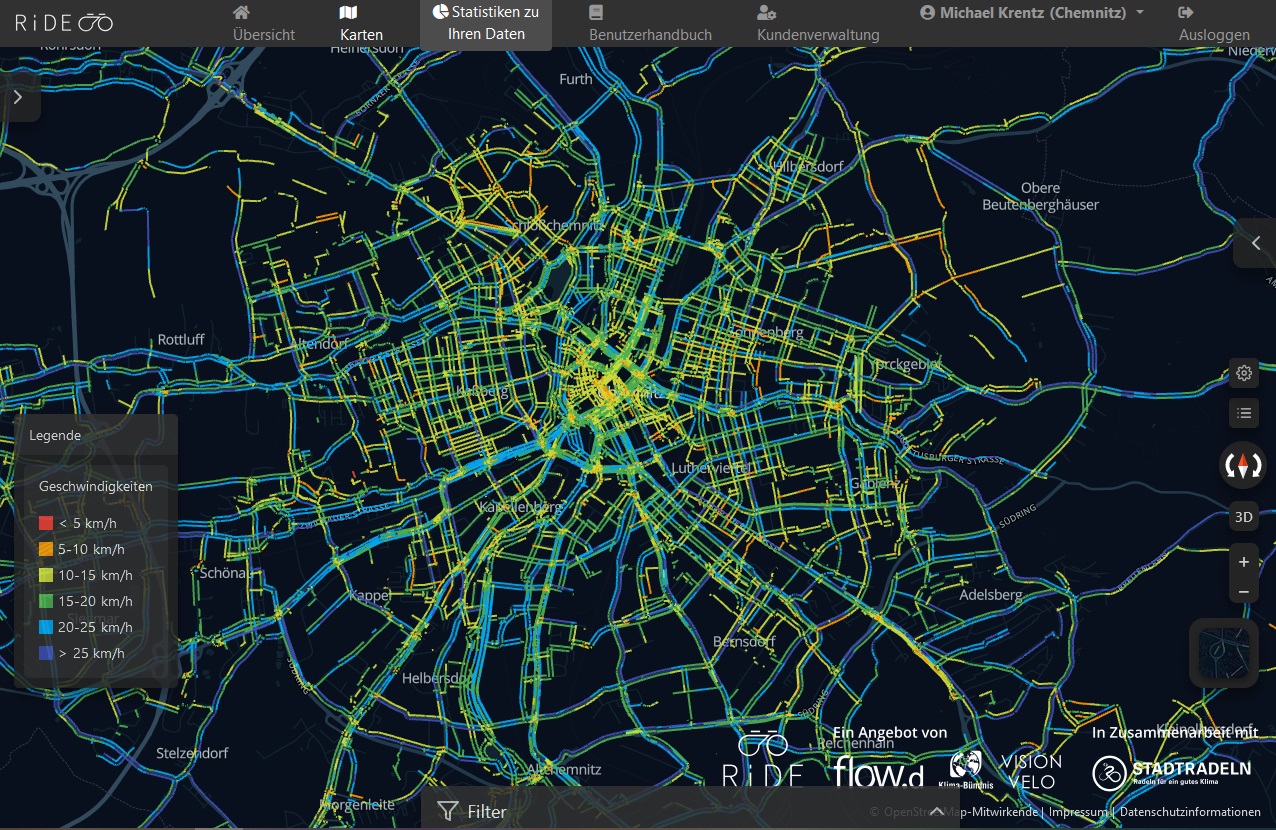Open the Impressum link
1276x830 pixels.
tap(1078, 812)
